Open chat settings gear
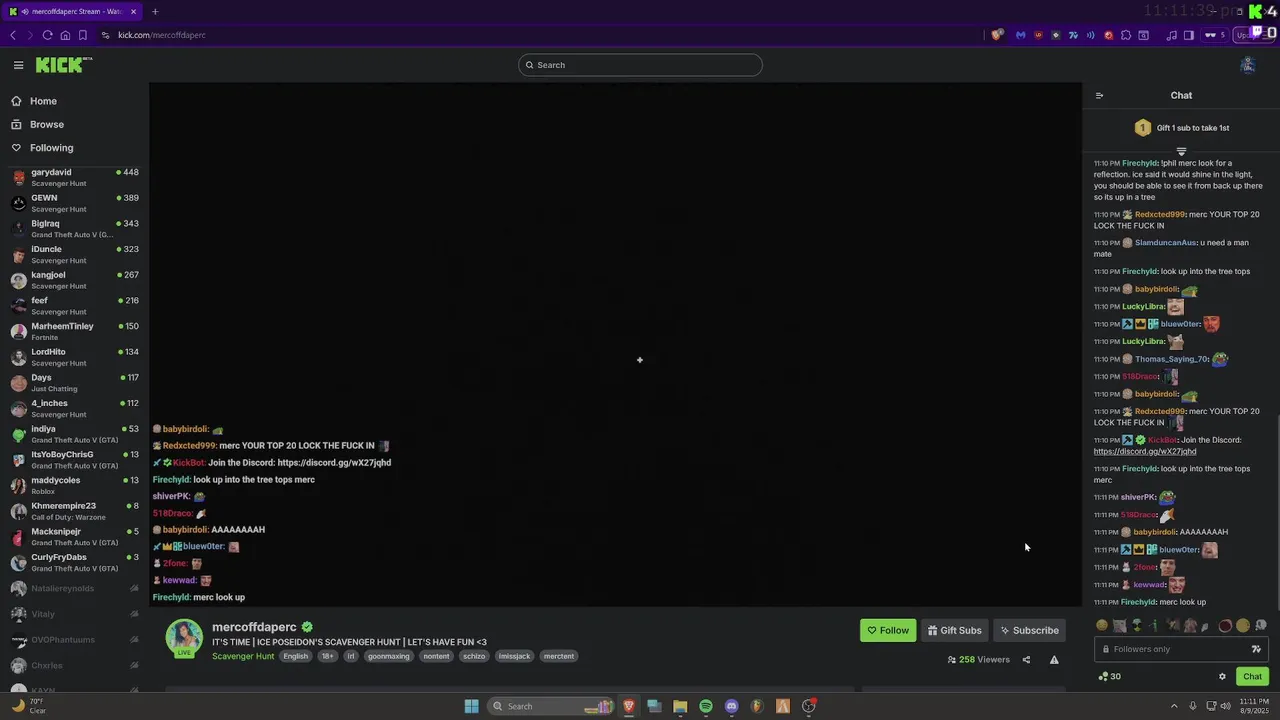The height and width of the screenshot is (720, 1280). tap(1222, 677)
